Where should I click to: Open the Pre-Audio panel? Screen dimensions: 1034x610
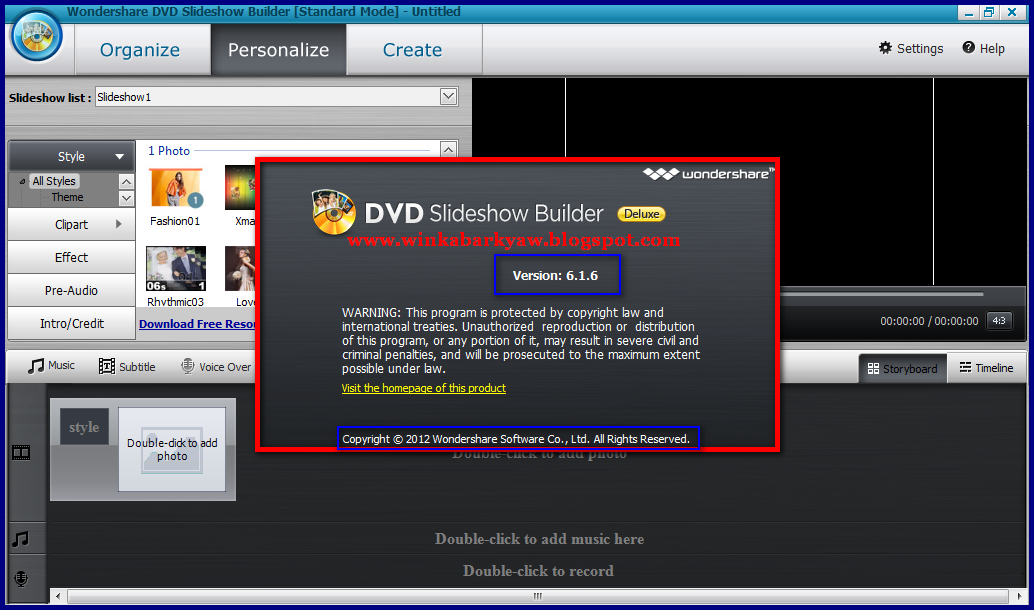click(71, 290)
